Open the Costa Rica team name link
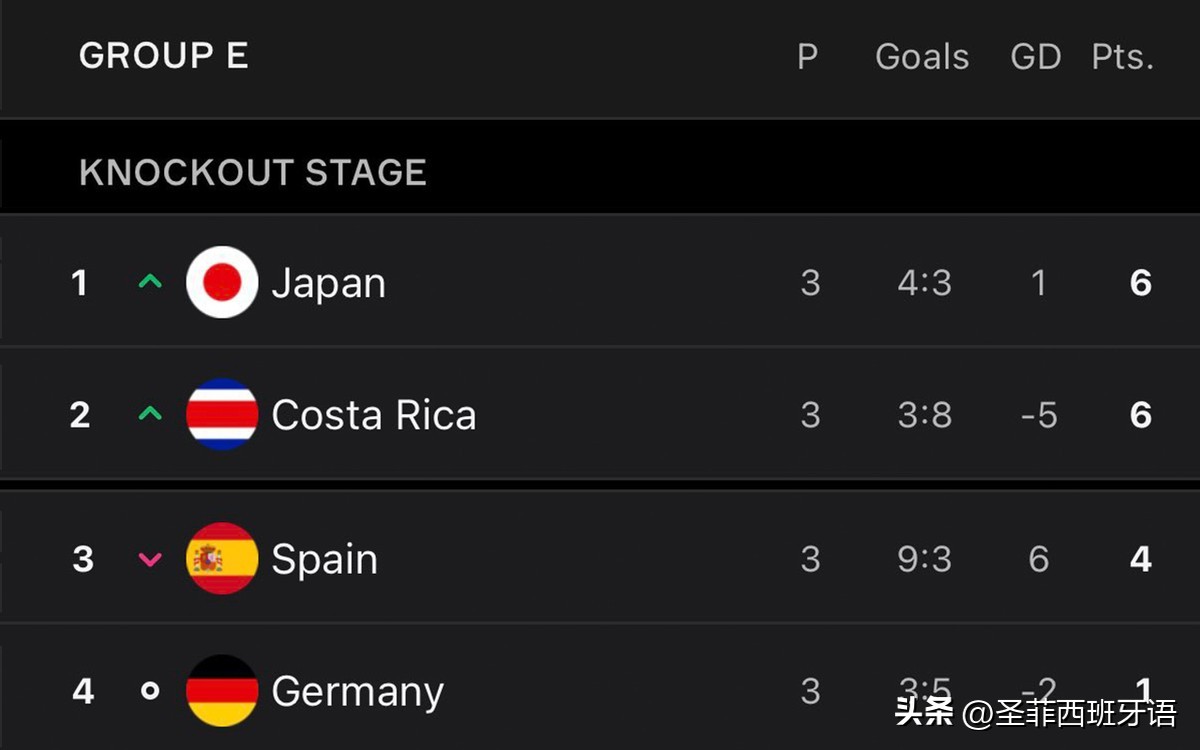The height and width of the screenshot is (750, 1200). click(x=374, y=415)
